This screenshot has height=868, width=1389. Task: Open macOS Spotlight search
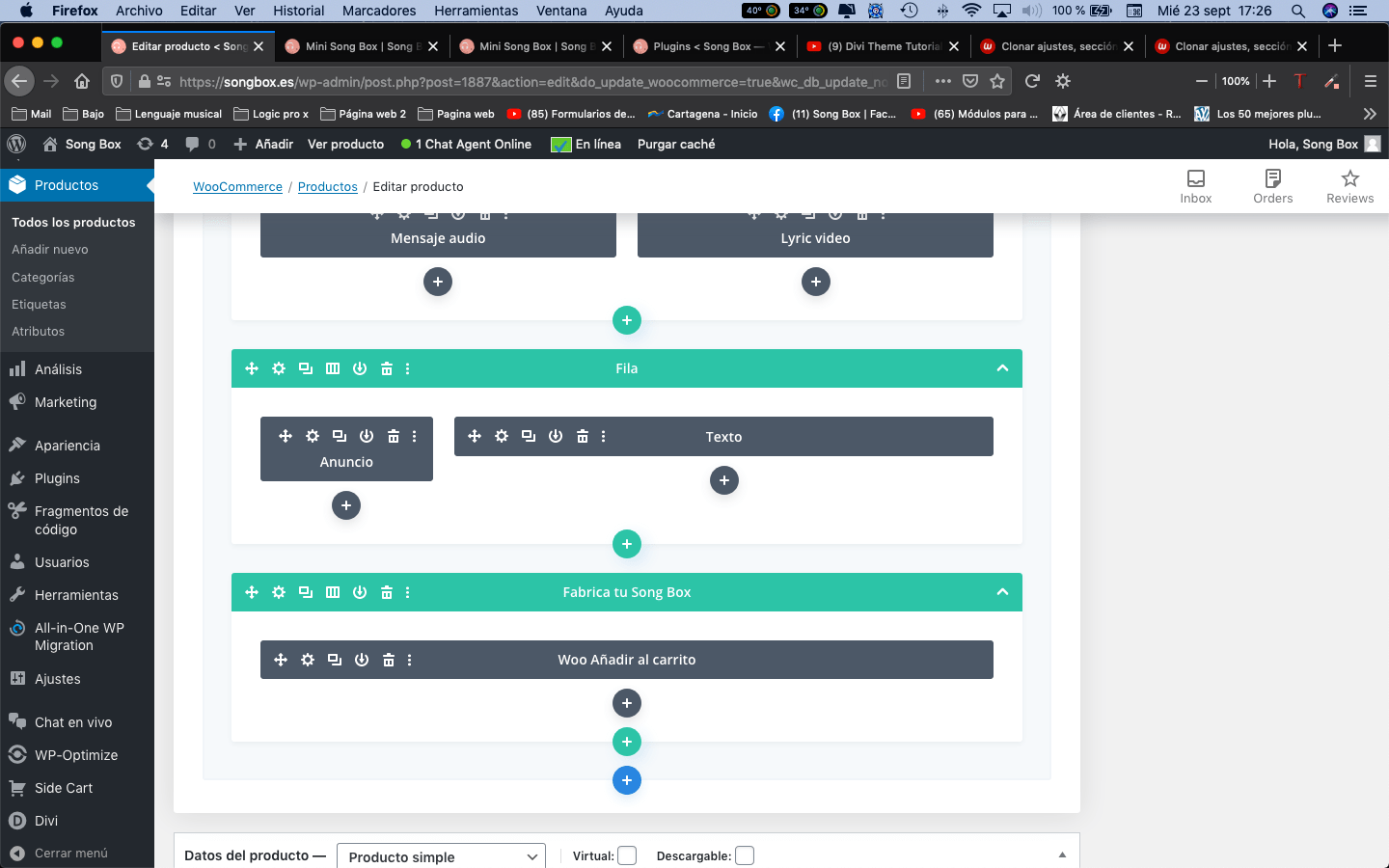click(1298, 11)
